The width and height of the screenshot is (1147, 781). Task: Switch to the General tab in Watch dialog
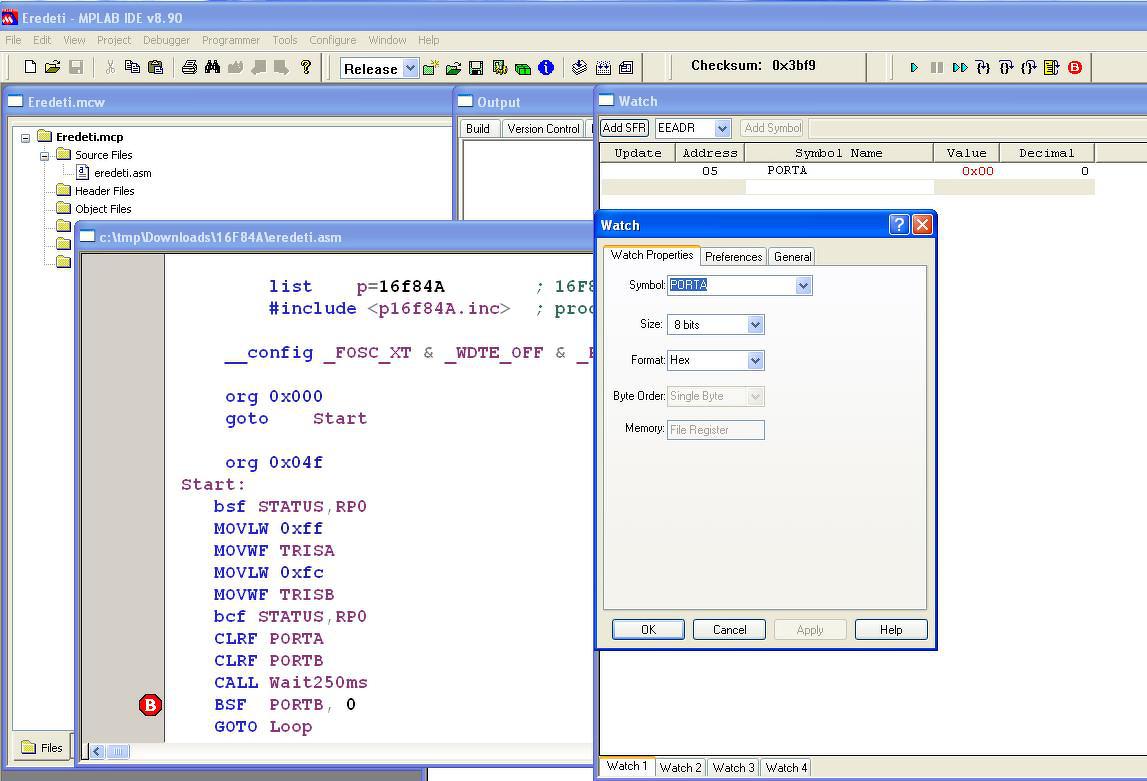pyautogui.click(x=792, y=257)
